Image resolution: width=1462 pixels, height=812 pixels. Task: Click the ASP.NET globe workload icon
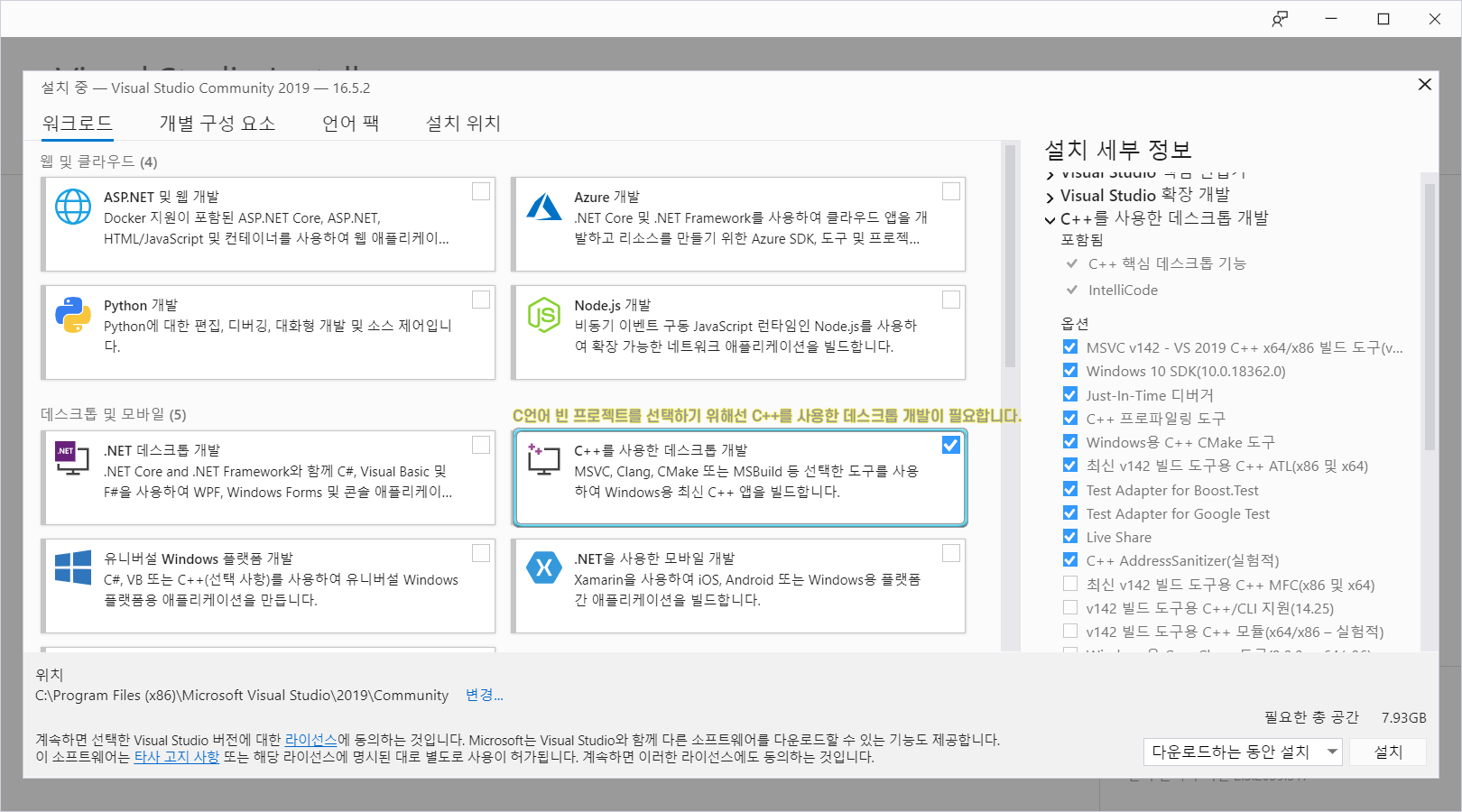coord(73,207)
